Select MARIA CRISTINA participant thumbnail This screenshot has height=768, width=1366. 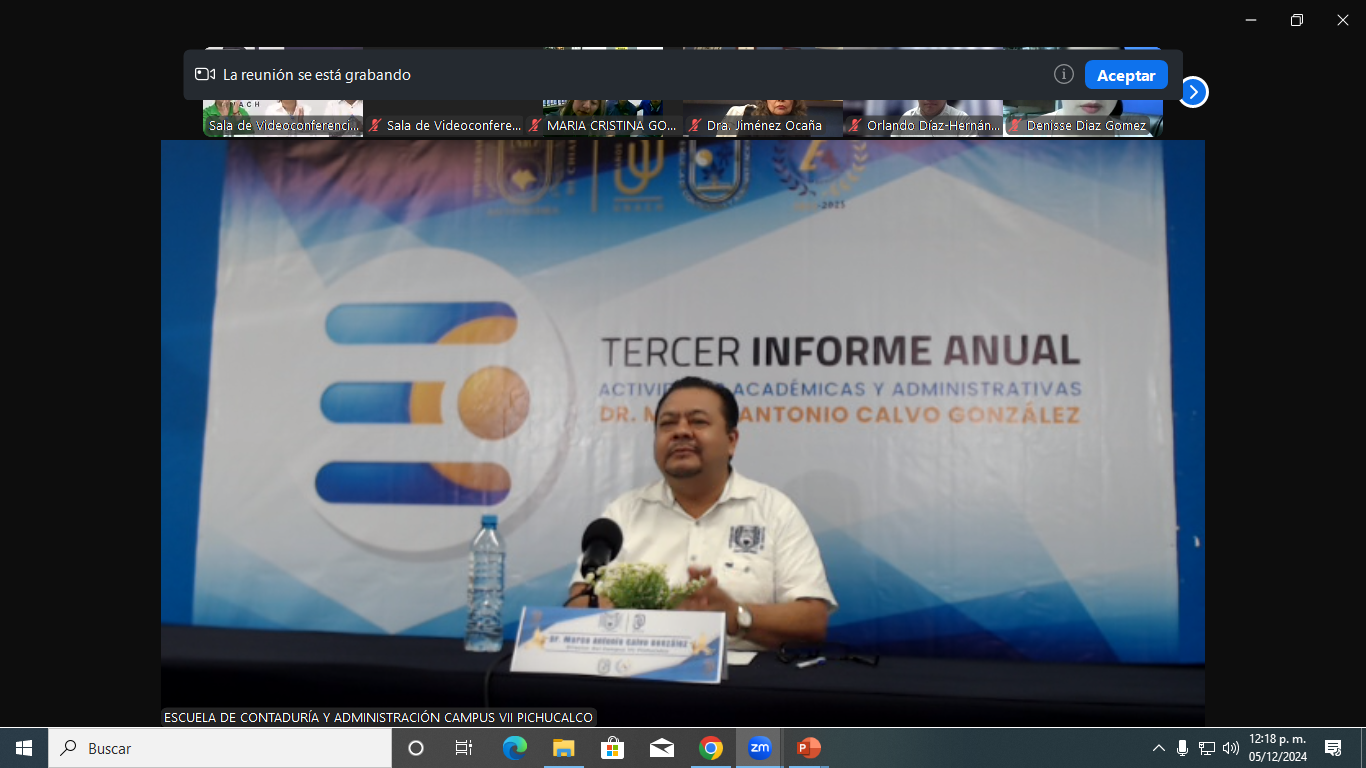click(x=603, y=115)
